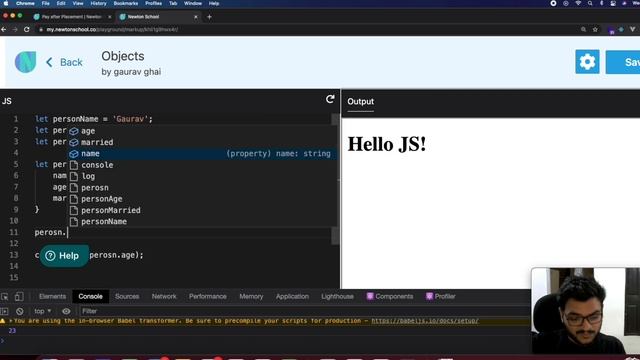
Task: Pick the 'personName' autocomplete suggestion
Action: [202, 222]
